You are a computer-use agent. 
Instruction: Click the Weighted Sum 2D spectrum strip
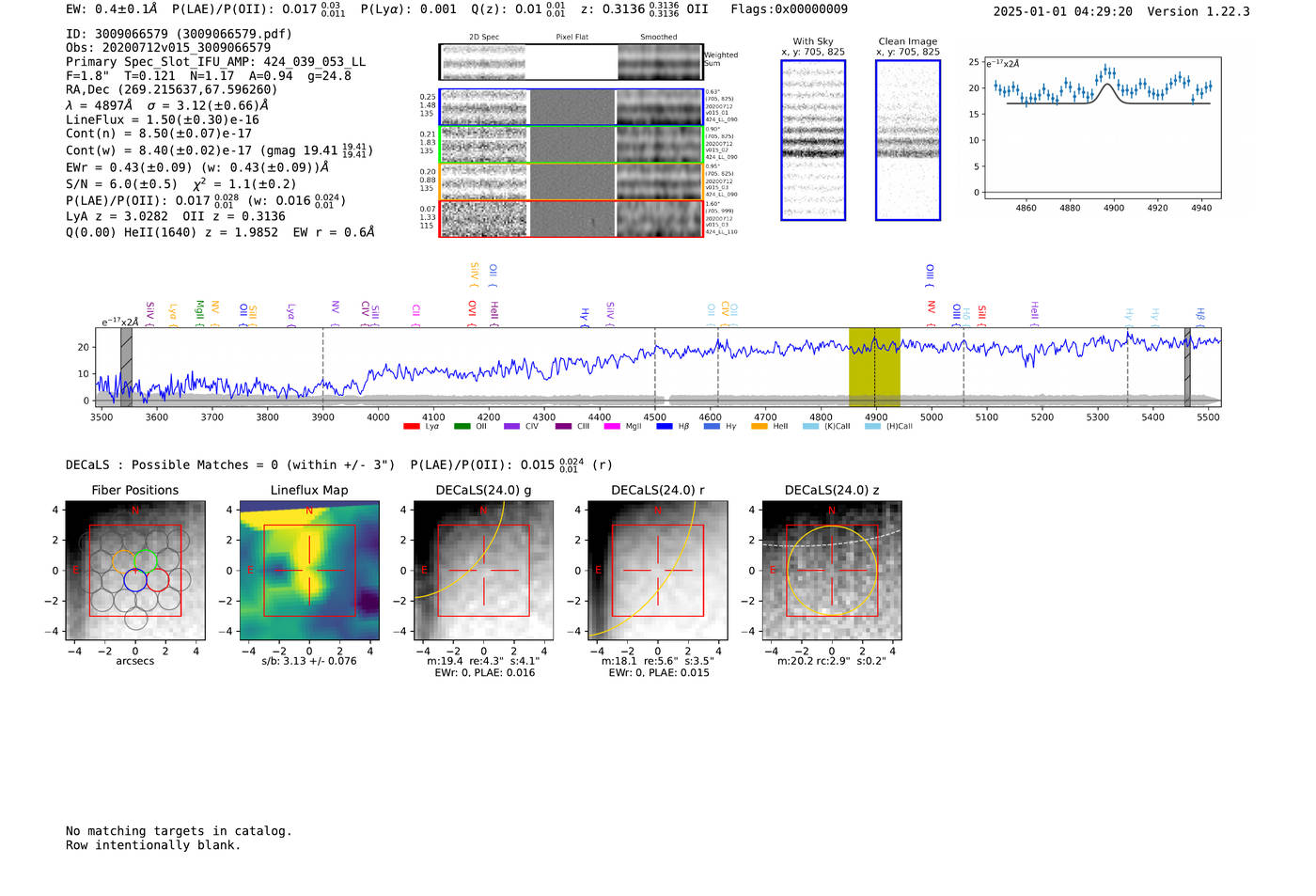point(571,62)
